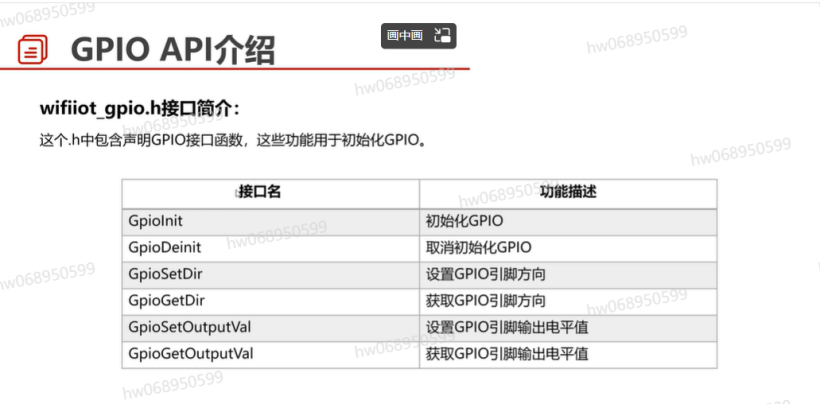Click the 取消初始化GPIO description cell

[x=478, y=247]
